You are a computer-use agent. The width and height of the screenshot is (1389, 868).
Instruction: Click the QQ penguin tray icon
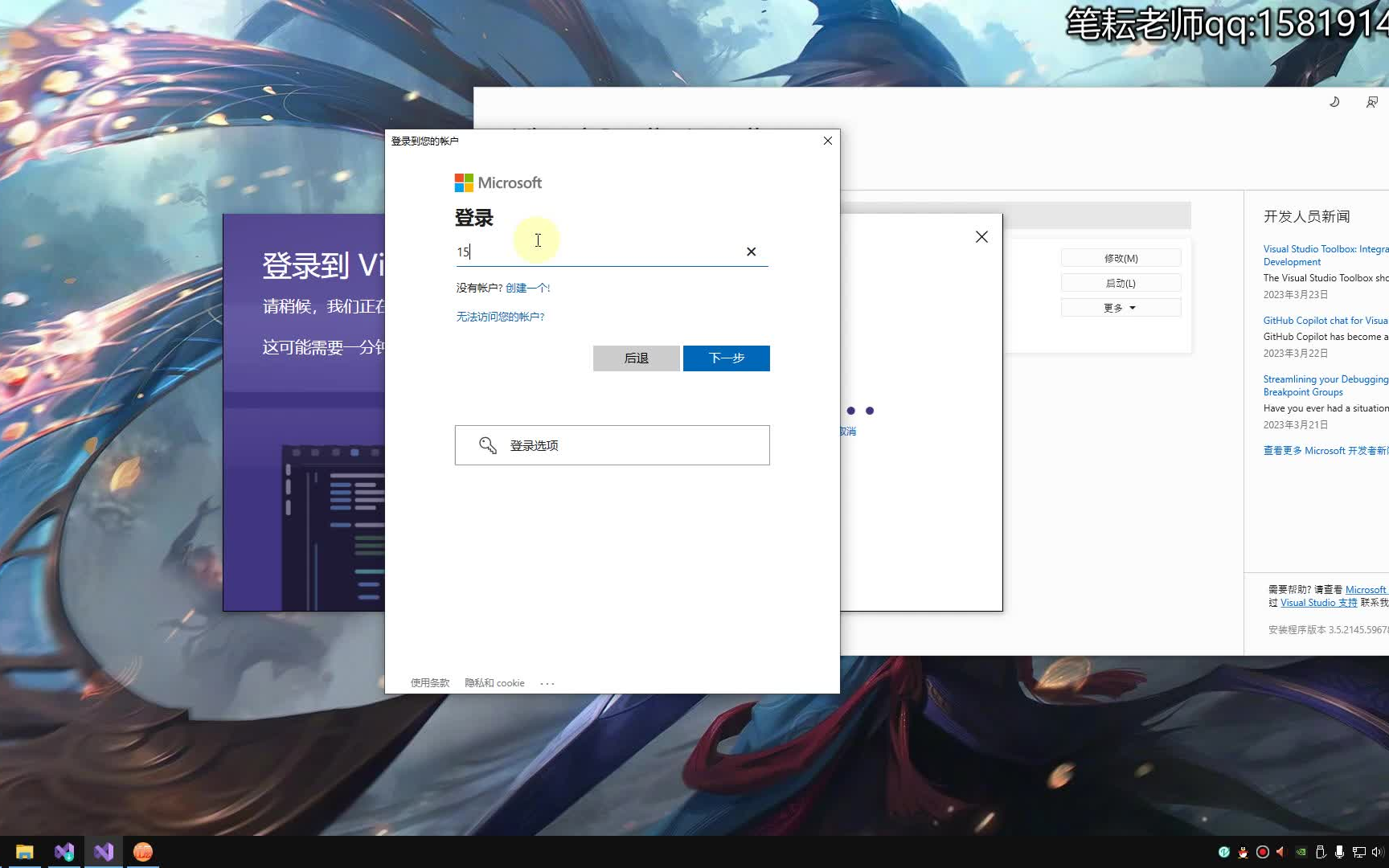point(1244,852)
